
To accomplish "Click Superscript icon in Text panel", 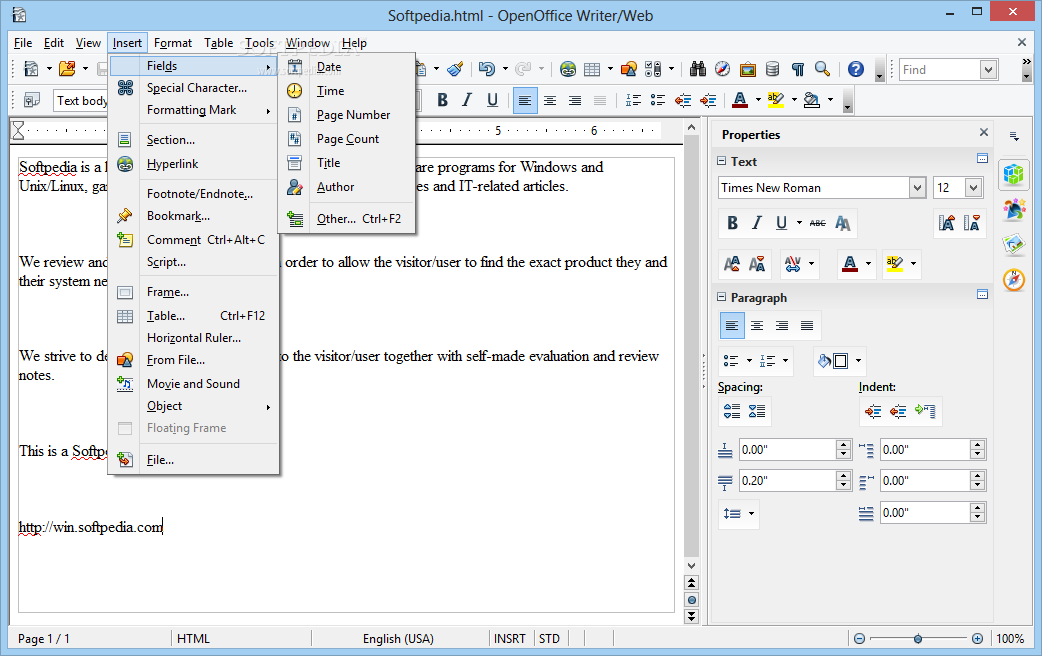I will pyautogui.click(x=732, y=264).
